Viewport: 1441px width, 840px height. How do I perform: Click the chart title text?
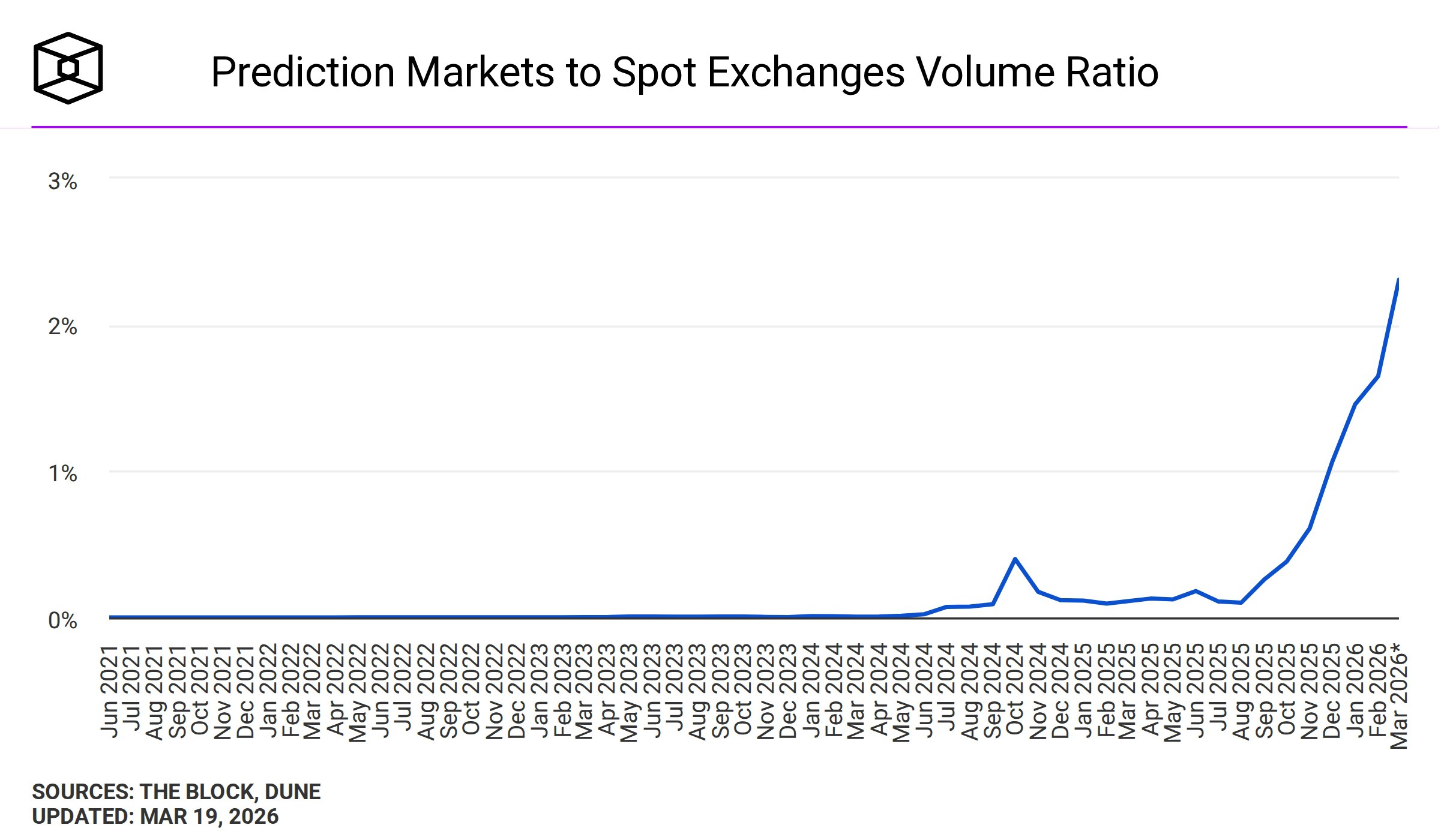click(684, 73)
